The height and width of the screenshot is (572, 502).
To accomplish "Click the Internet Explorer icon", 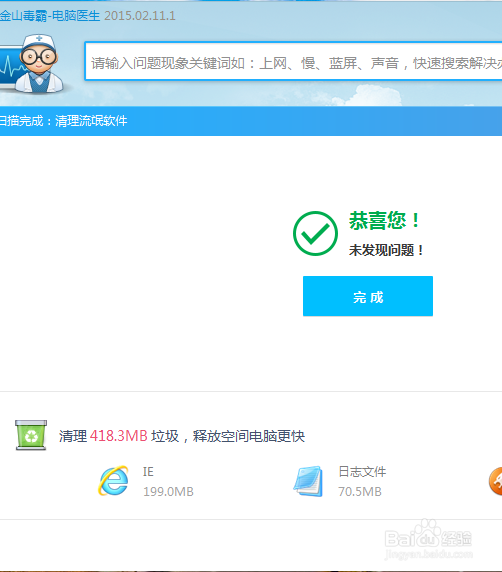I will 113,481.
